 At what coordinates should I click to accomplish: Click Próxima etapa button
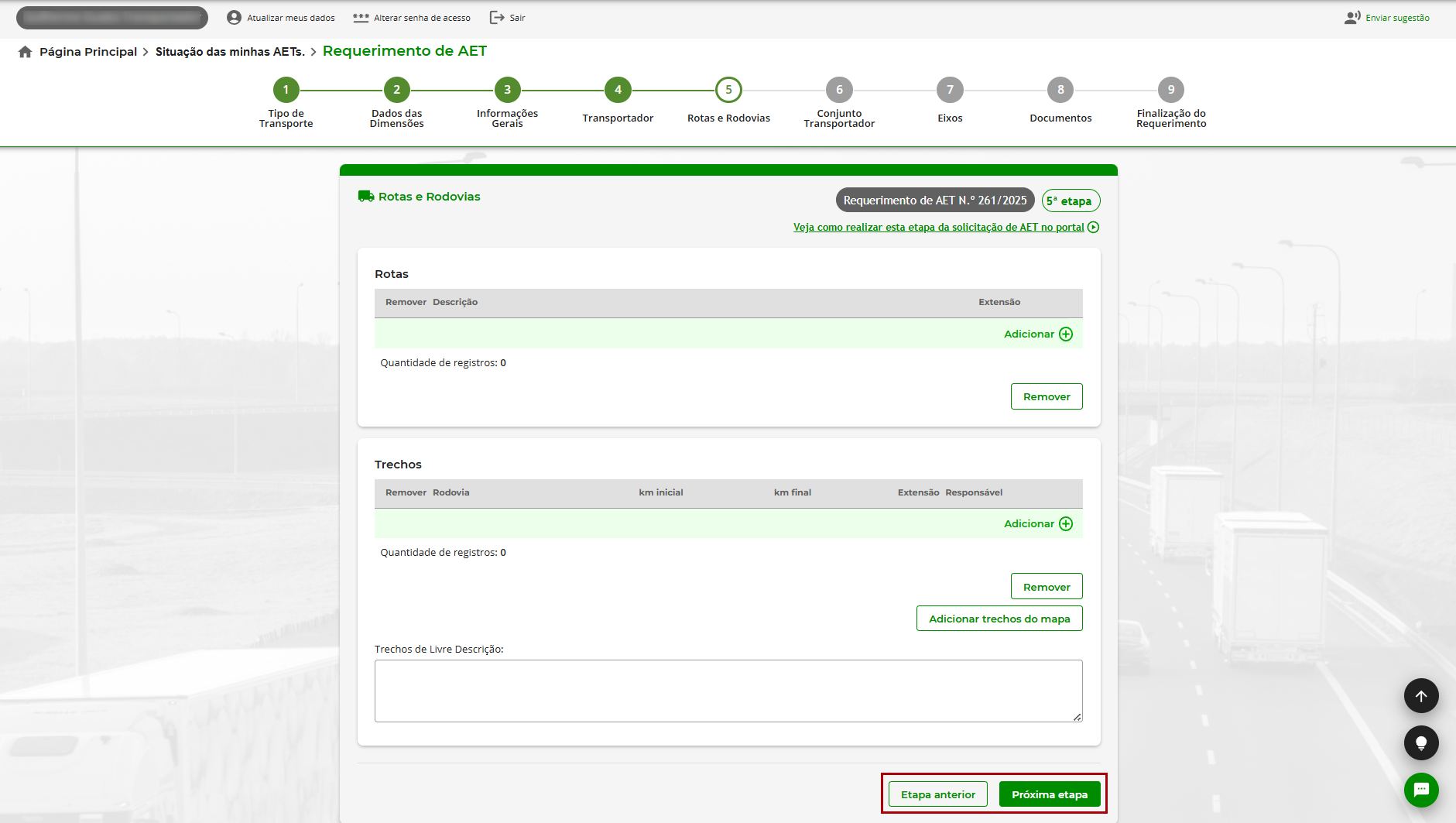click(x=1050, y=794)
